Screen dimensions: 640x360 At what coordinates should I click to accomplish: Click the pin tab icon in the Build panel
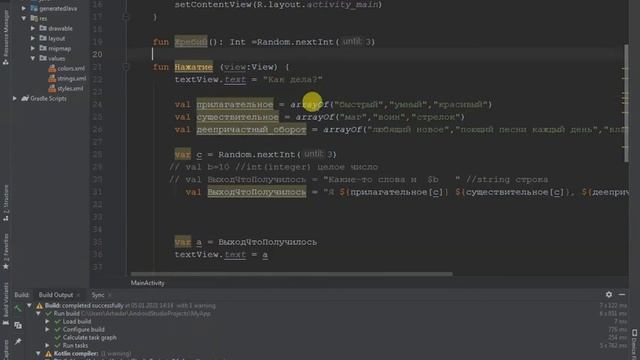pos(18,341)
